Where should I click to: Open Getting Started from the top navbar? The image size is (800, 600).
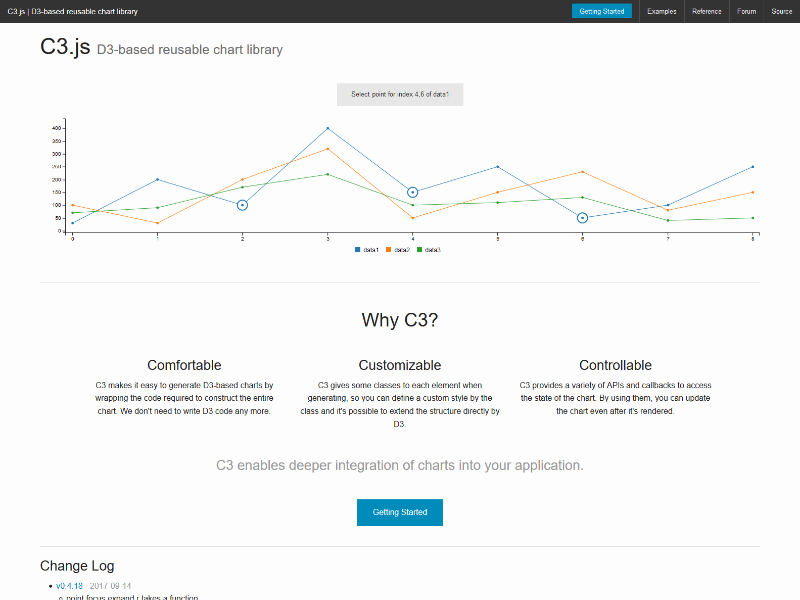click(601, 11)
